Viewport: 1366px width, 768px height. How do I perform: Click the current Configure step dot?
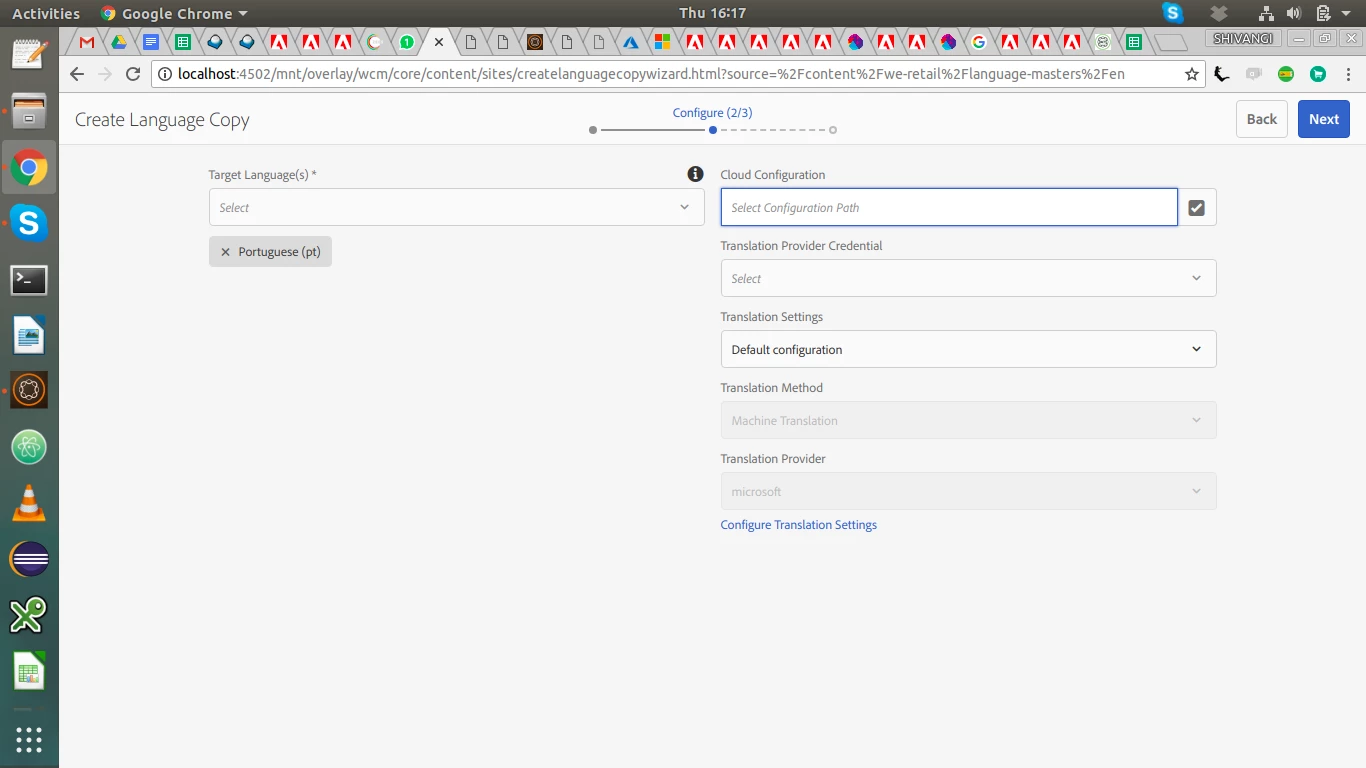point(712,130)
